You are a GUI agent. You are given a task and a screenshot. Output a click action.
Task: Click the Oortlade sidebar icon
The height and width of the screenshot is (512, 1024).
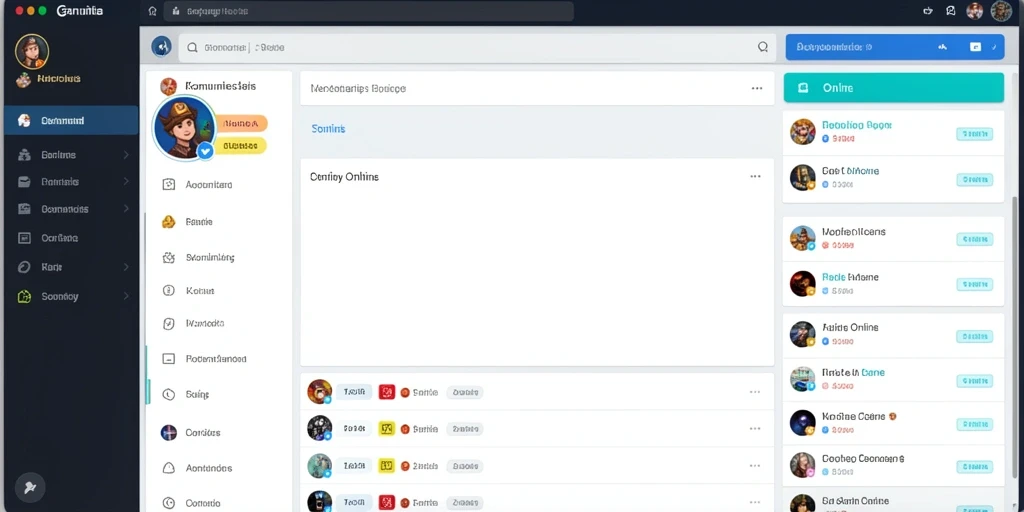point(24,238)
